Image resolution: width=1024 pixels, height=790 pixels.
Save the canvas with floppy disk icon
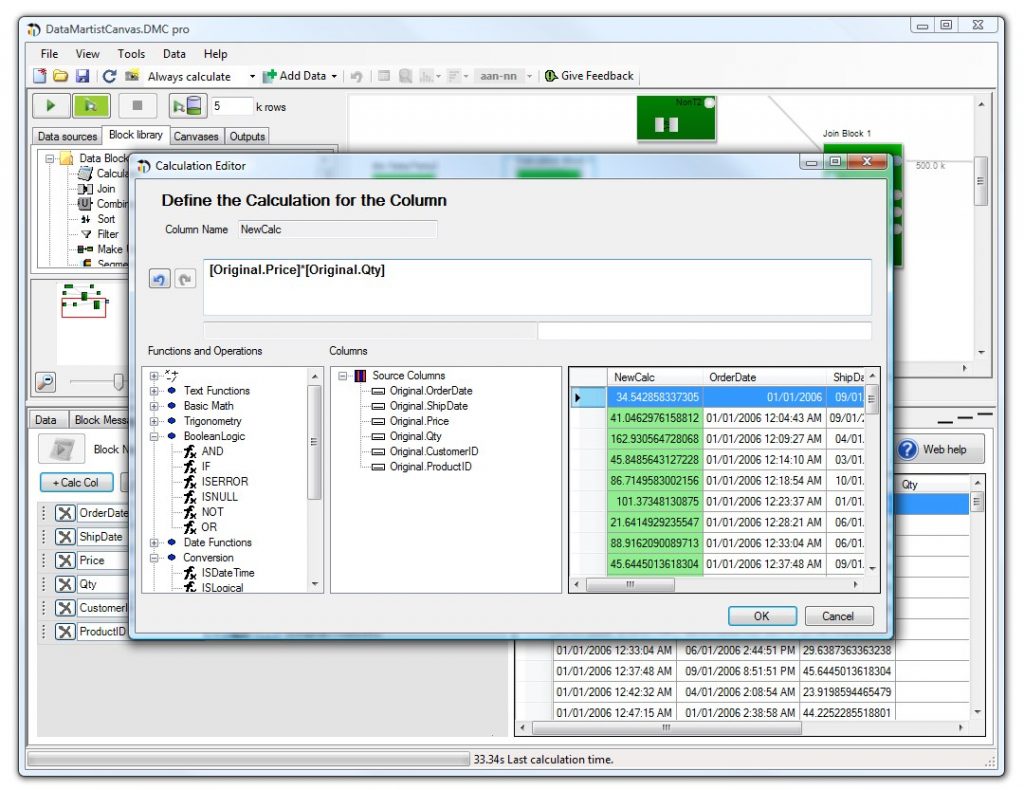[82, 76]
